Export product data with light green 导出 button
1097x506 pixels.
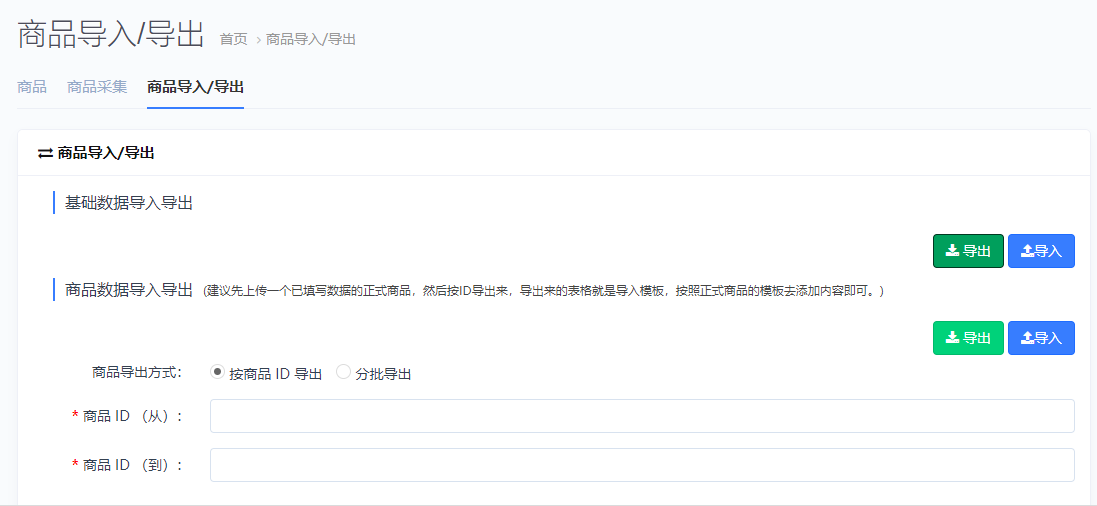pos(968,338)
